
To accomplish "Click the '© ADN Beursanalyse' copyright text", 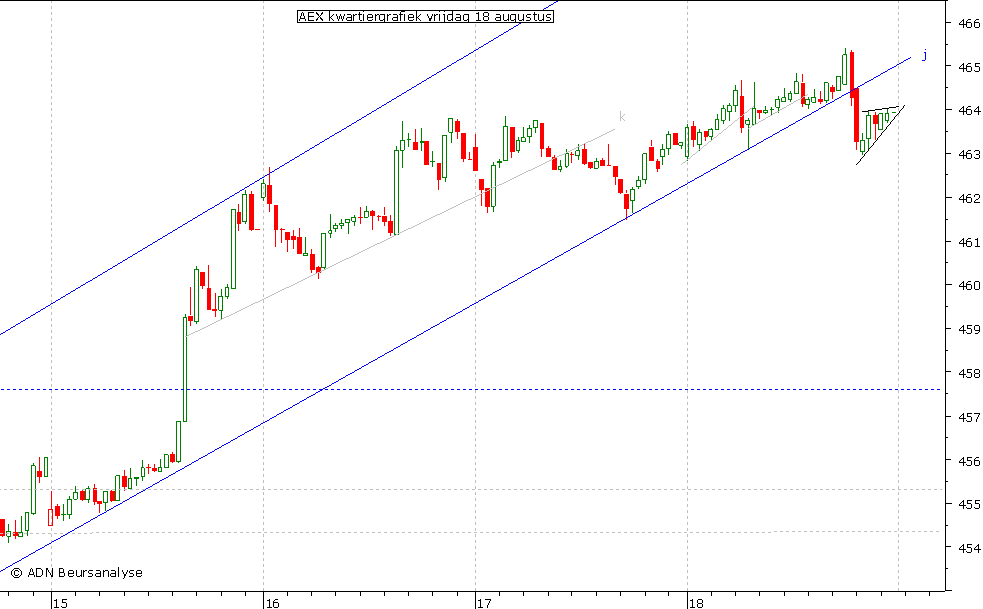I will coord(76,573).
